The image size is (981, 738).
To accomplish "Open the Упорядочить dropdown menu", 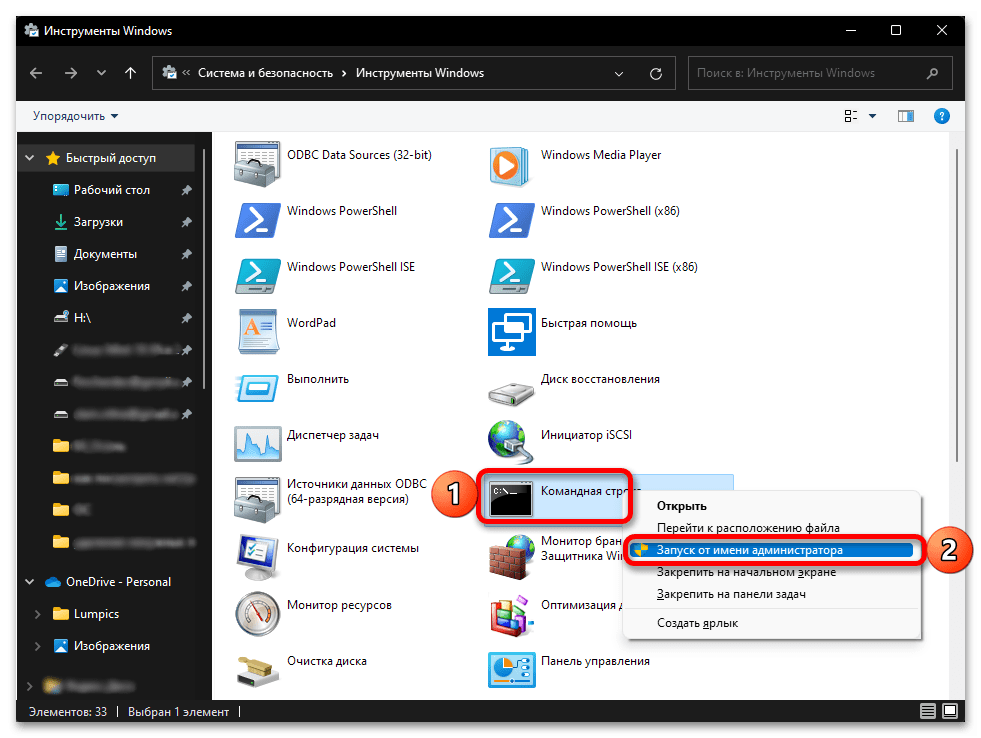I will point(75,116).
